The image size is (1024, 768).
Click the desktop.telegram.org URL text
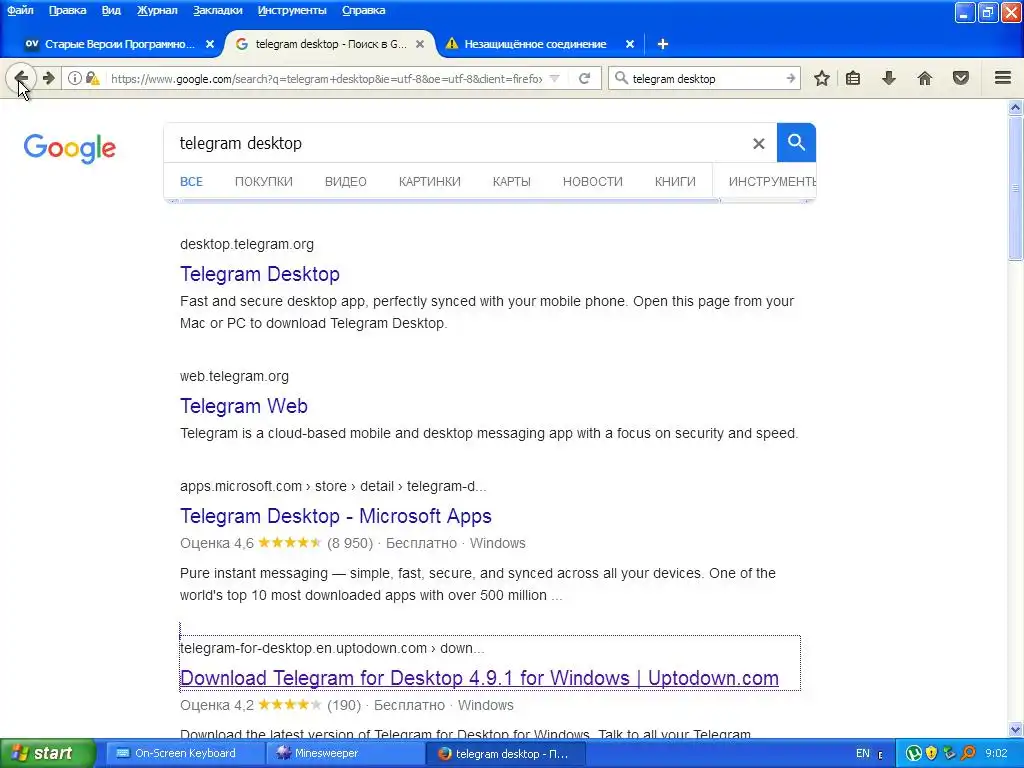click(x=247, y=244)
